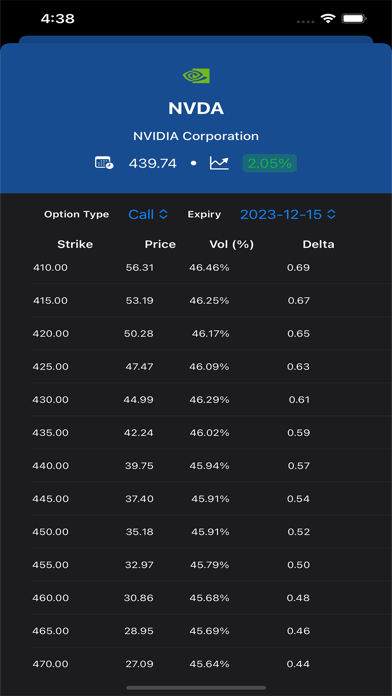Image resolution: width=392 pixels, height=696 pixels.
Task: Tap the 53.19 price value
Action: 139,301
